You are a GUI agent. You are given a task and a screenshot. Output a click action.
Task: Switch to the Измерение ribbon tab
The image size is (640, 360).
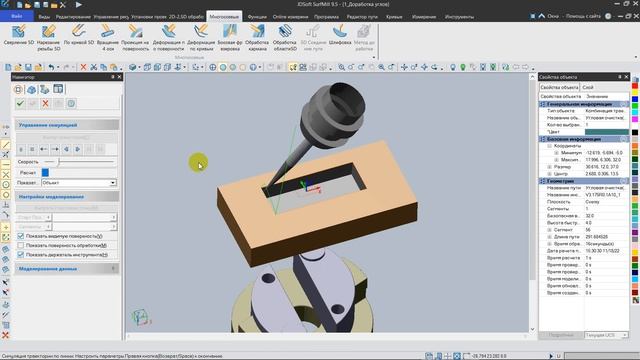(424, 17)
